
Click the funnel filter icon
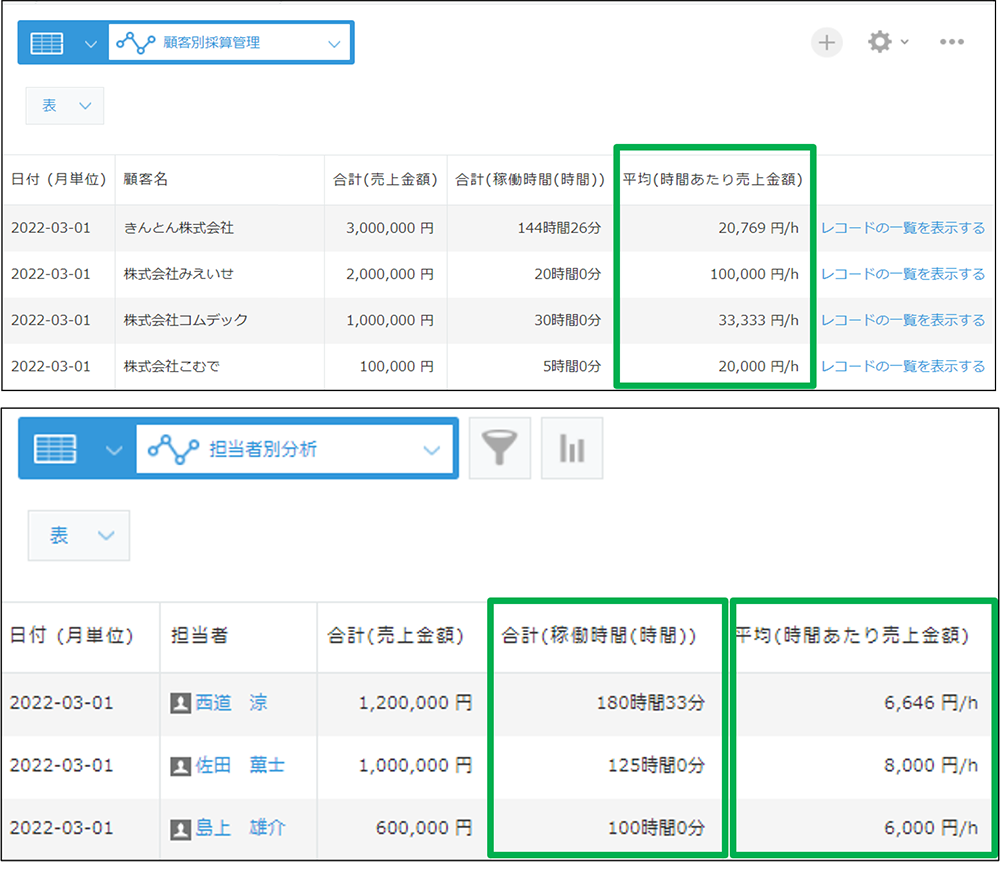pos(499,449)
